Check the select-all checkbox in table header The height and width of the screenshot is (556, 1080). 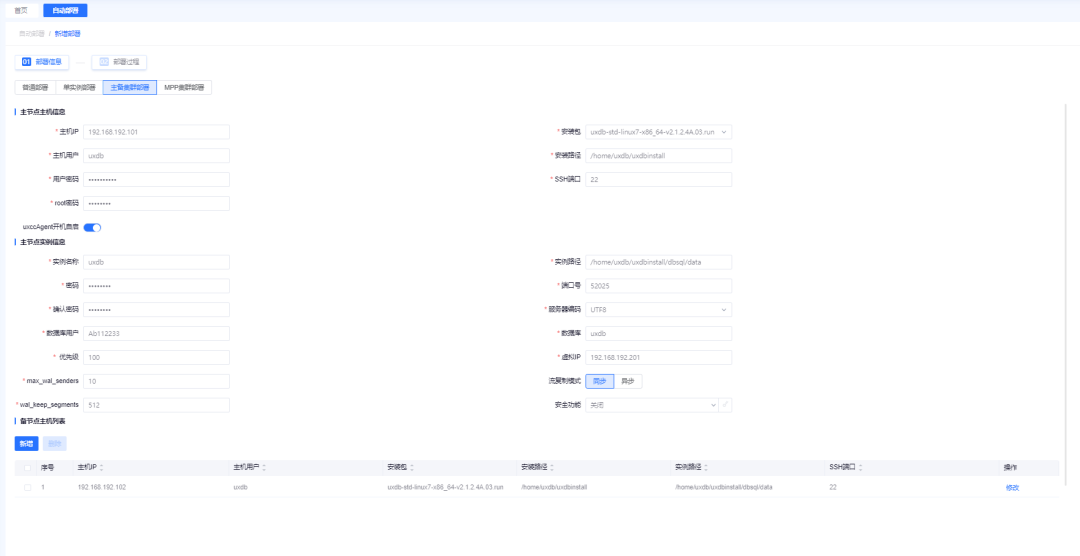click(x=27, y=467)
